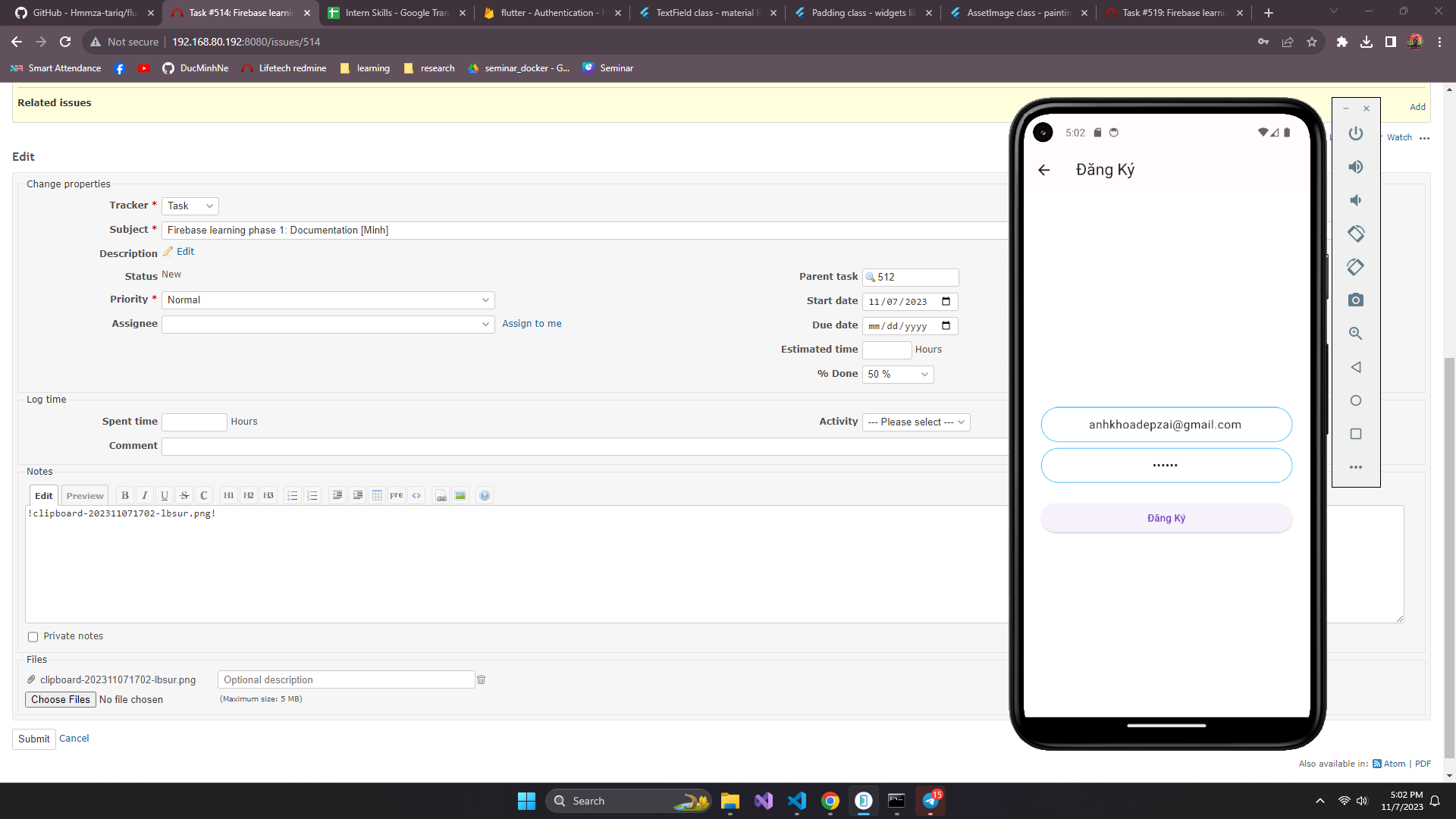Expand the Activity Please select dropdown
The image size is (1456, 819).
[x=915, y=422]
